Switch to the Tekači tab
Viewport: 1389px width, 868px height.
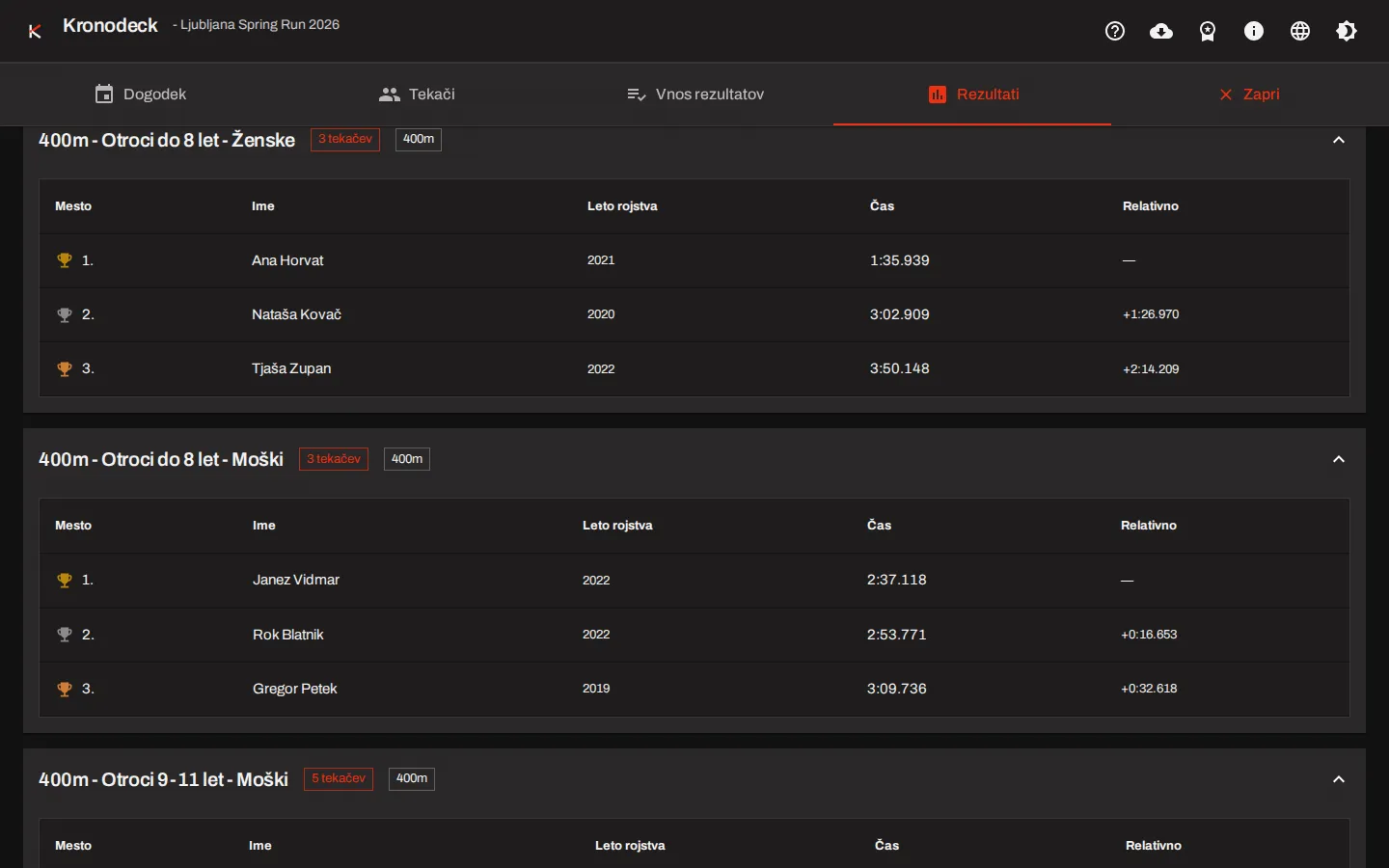coord(417,94)
